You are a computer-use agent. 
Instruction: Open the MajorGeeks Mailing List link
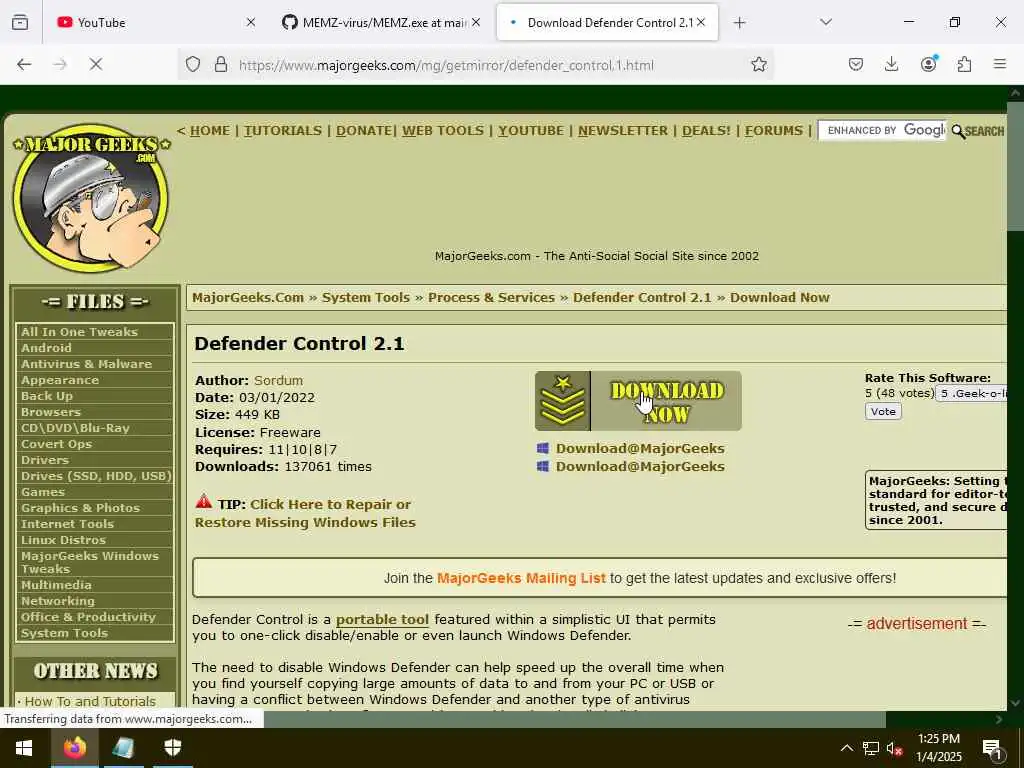tap(521, 578)
